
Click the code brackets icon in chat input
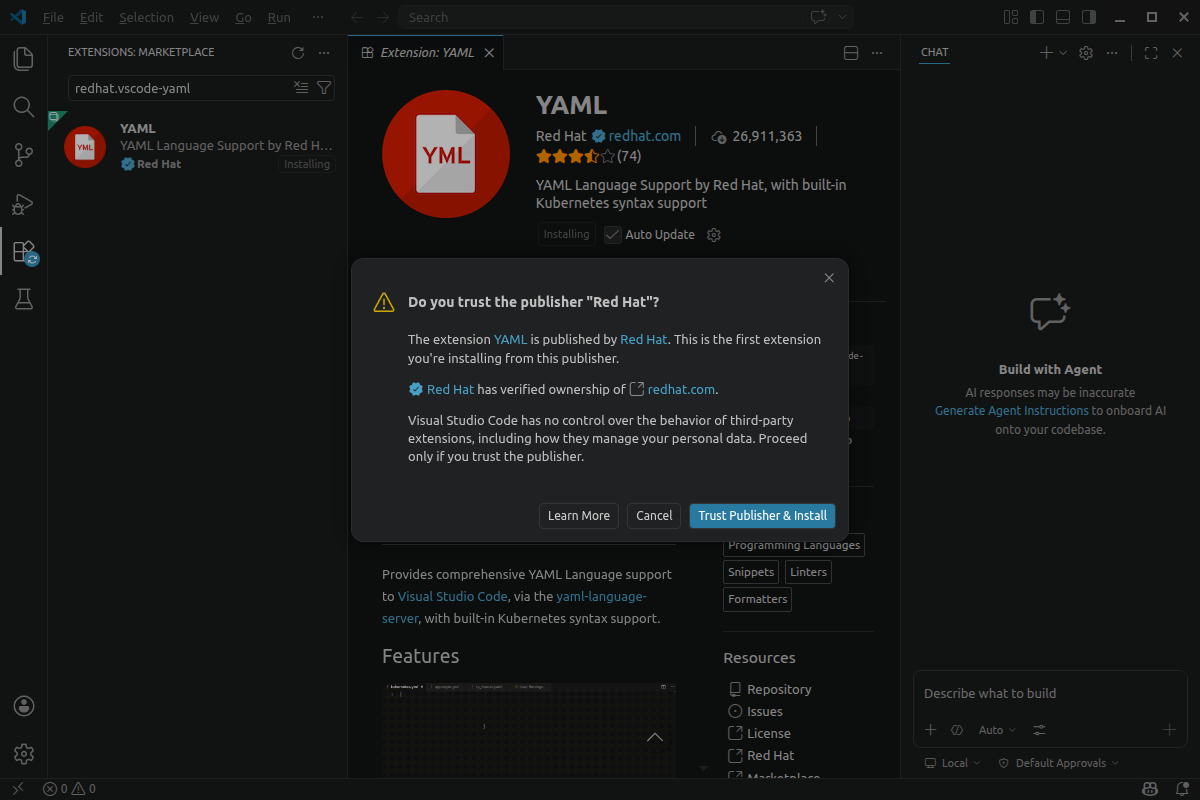point(957,730)
